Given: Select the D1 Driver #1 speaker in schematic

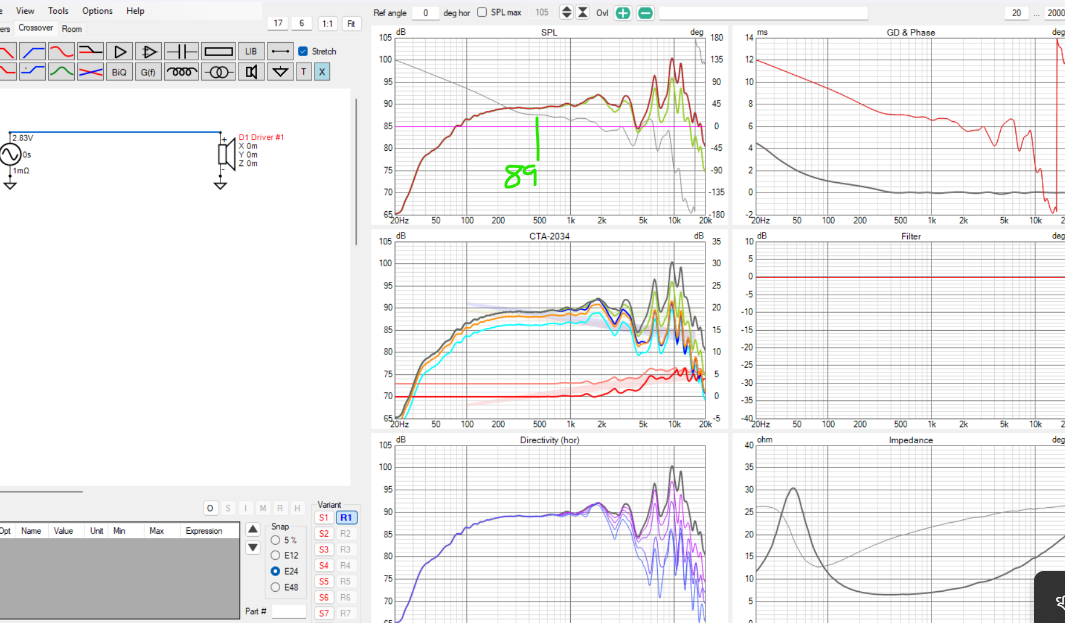Looking at the screenshot, I should pos(228,152).
